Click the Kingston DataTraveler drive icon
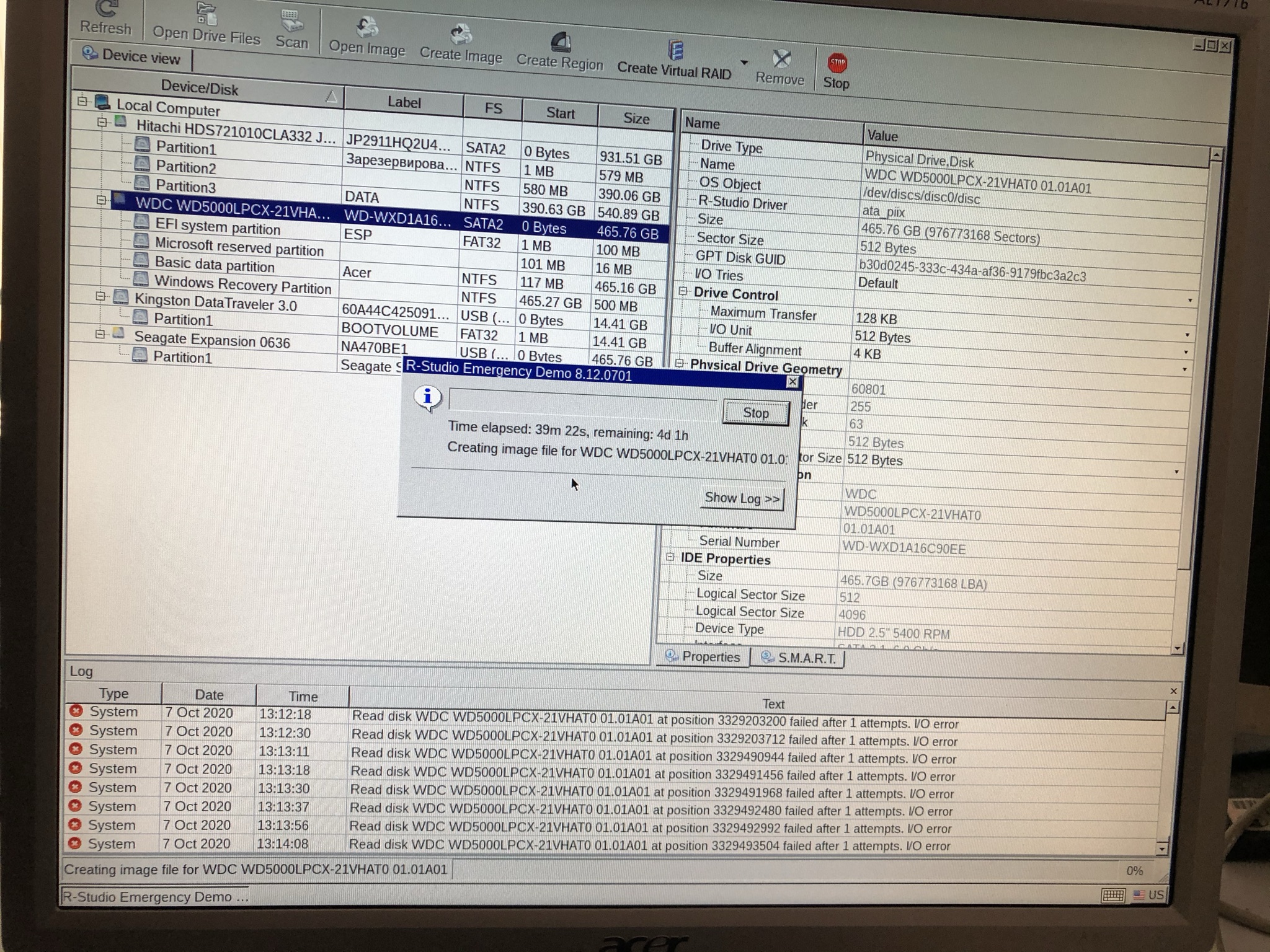The height and width of the screenshot is (952, 1270). pos(120,297)
